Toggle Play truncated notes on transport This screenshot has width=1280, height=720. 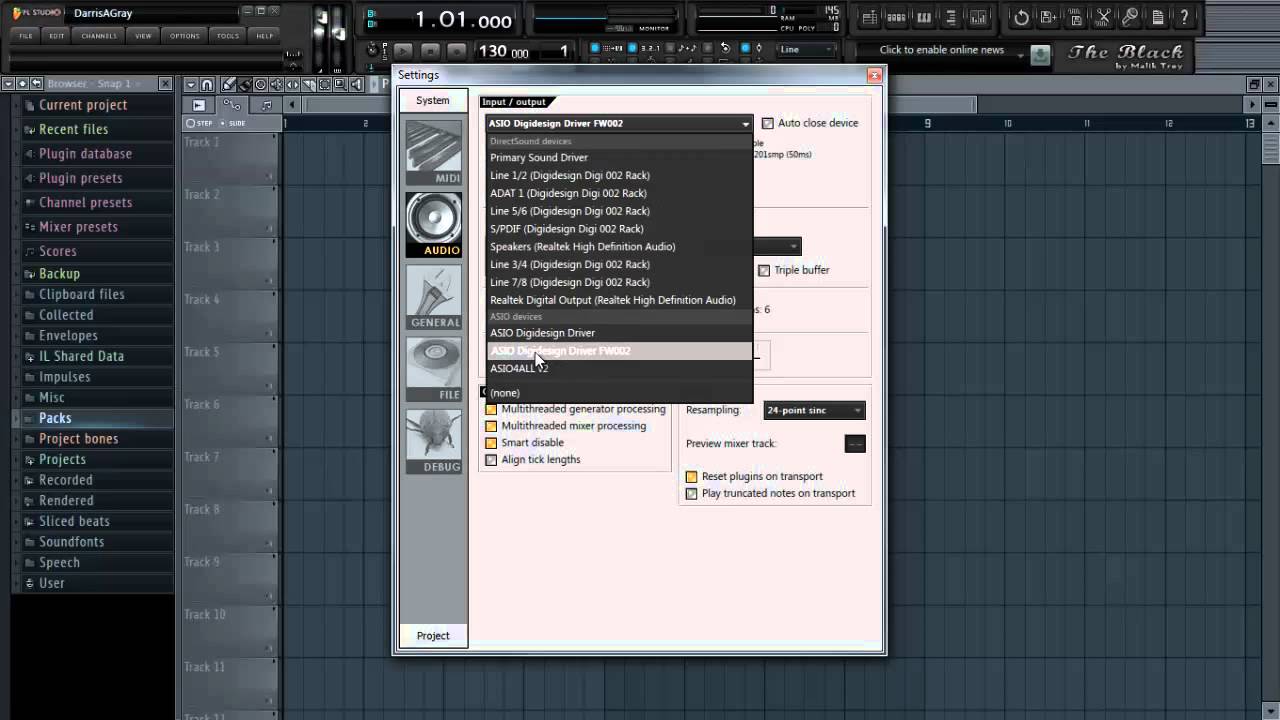coord(691,494)
